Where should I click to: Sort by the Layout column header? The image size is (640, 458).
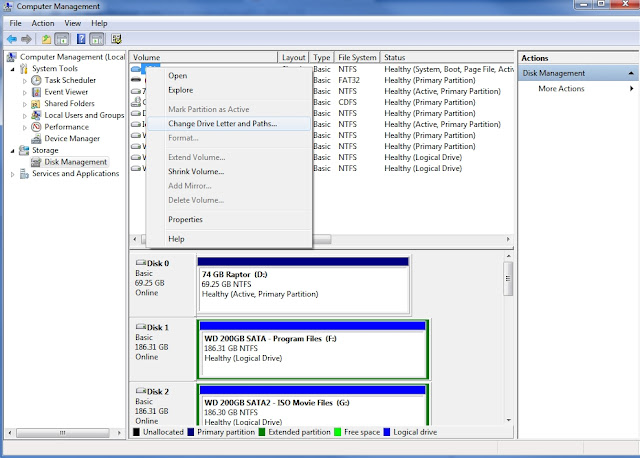(293, 57)
